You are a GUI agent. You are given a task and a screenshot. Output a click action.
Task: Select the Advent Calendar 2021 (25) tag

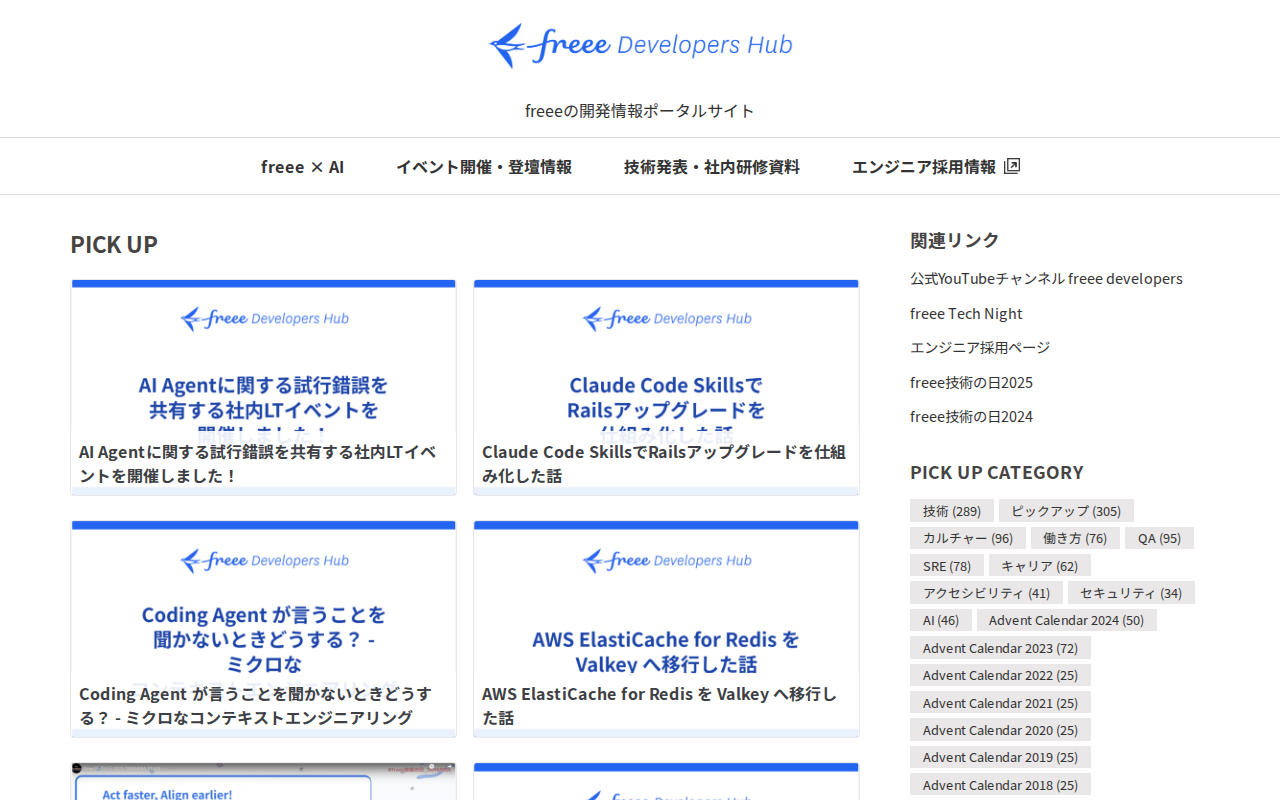(x=1000, y=703)
